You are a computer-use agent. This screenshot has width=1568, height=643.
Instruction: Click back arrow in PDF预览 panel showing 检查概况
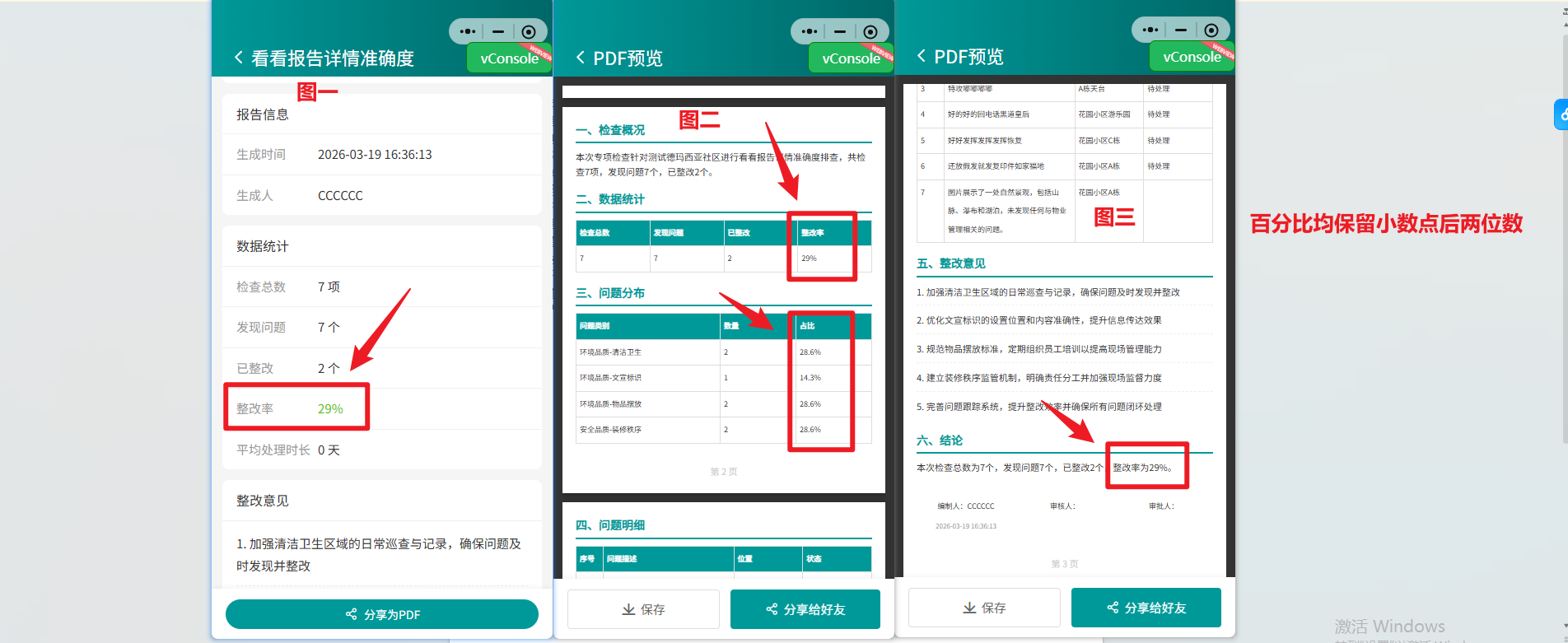coord(581,58)
